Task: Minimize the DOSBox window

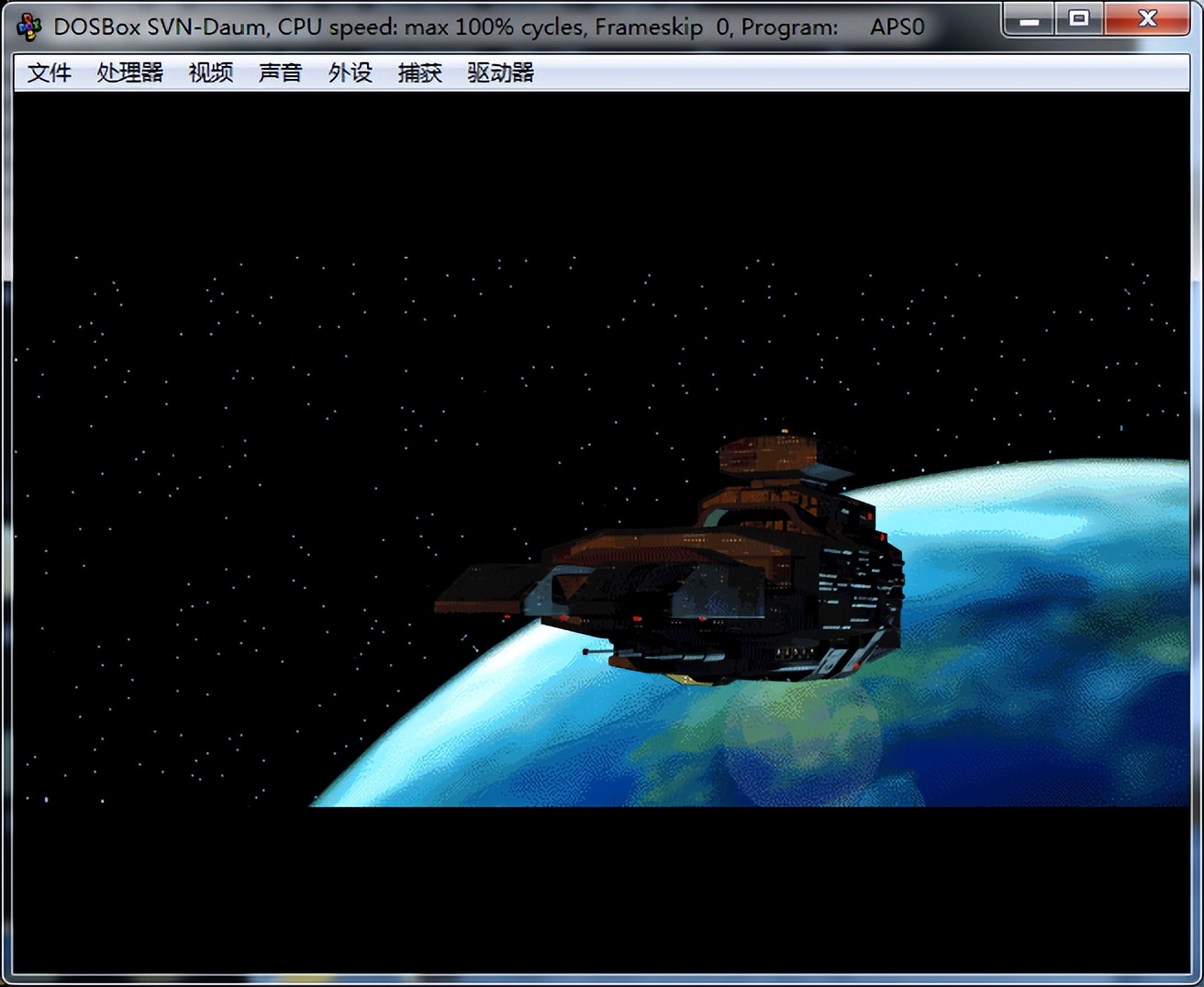Action: pos(1029,19)
